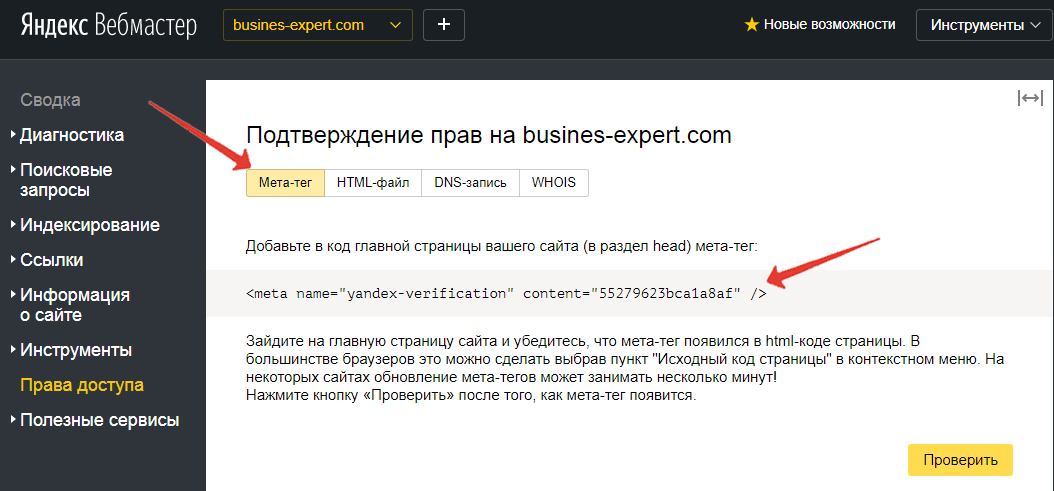
Task: Switch to the HTML-файл tab
Action: coord(373,183)
